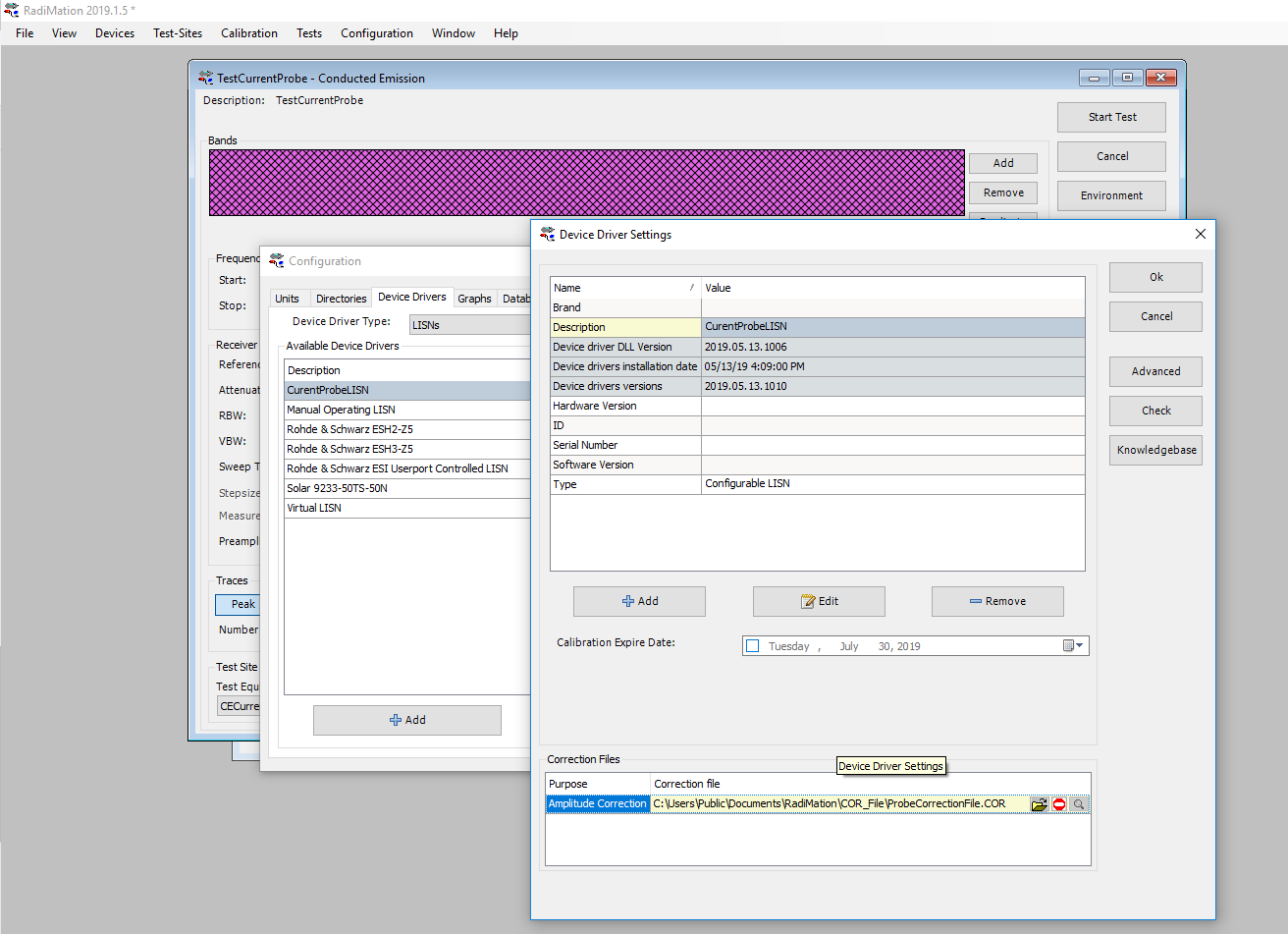
Task: Open the Device Driver Type dropdown
Action: (471, 323)
